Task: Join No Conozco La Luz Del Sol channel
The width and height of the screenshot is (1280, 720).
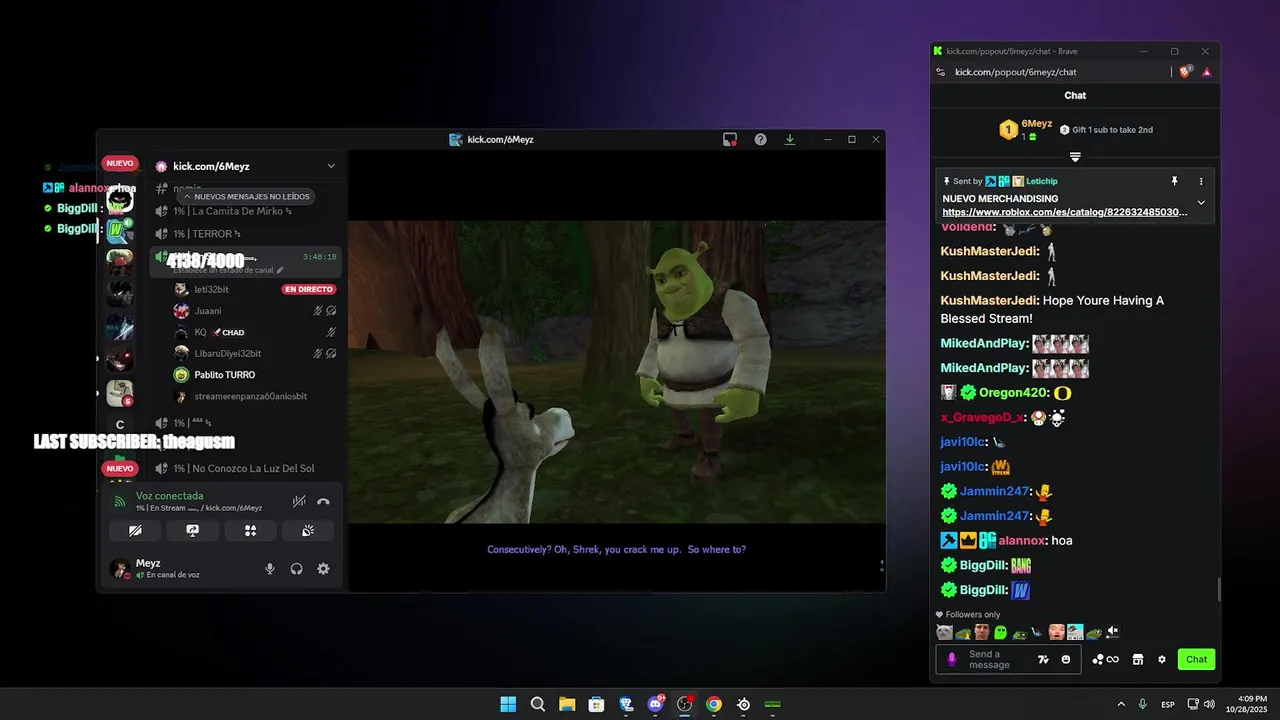Action: point(246,468)
